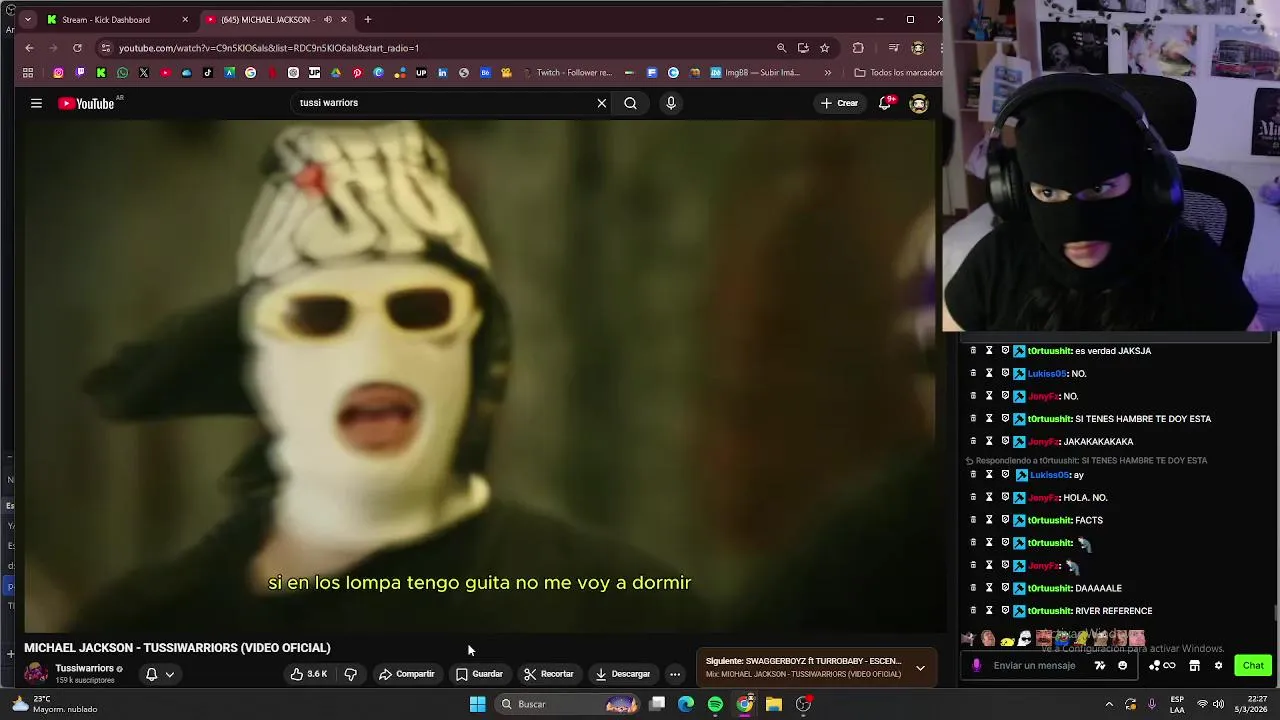Open the Crear menu
The image size is (1280, 720).
[840, 103]
